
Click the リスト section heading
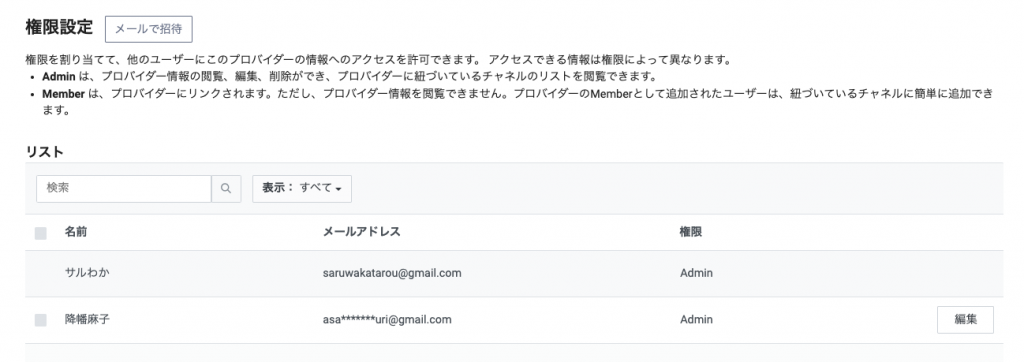pos(44,152)
